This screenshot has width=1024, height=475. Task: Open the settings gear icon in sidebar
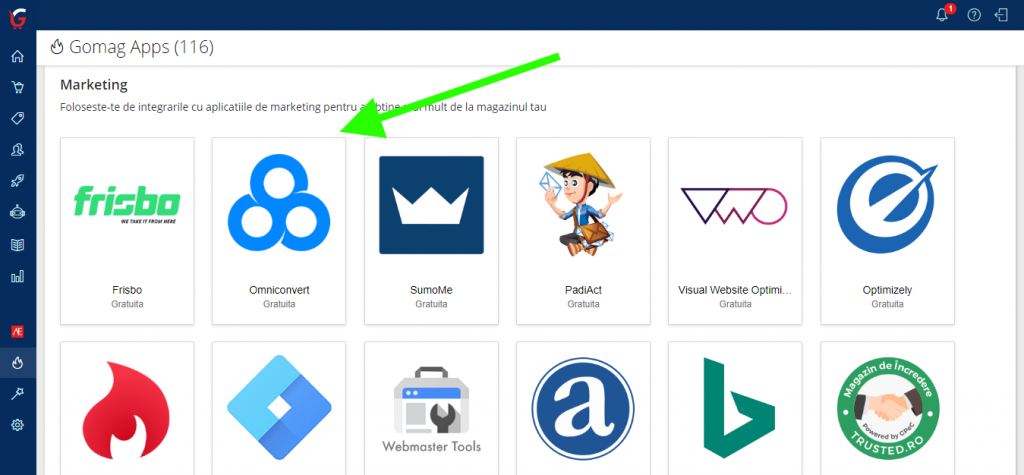coord(18,425)
